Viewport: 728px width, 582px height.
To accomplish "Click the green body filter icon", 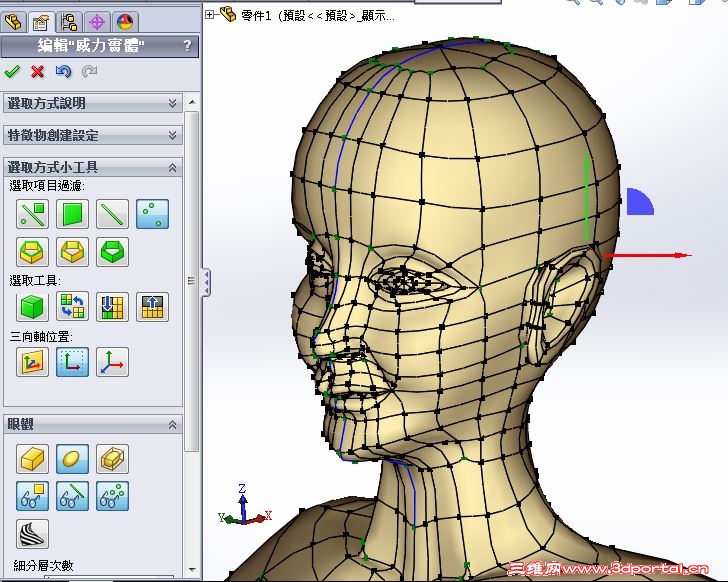I will pos(112,252).
